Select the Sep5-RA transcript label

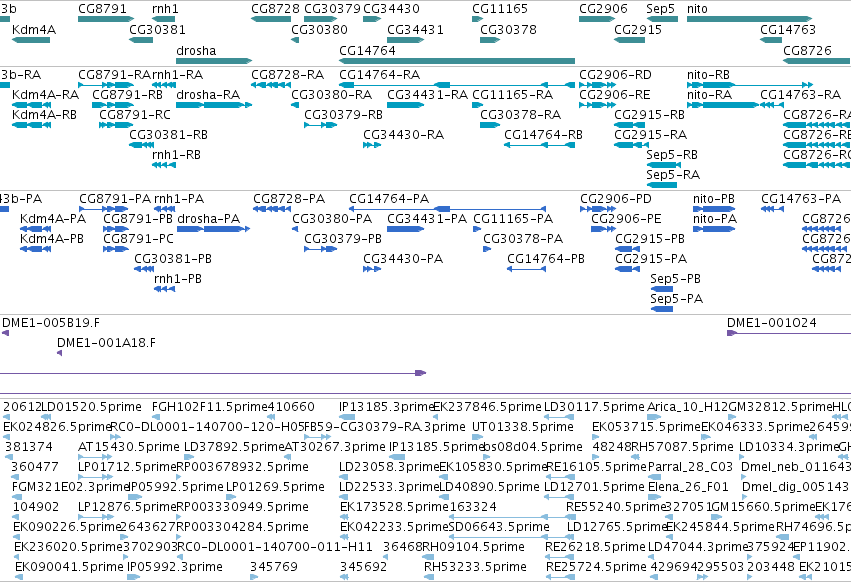(673, 175)
